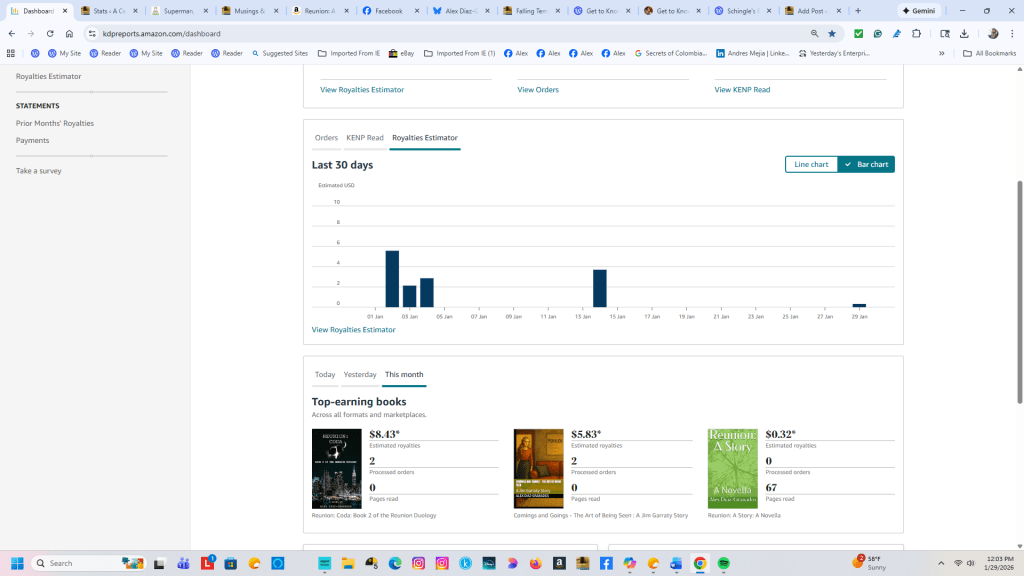The height and width of the screenshot is (576, 1024).
Task: Open Instagram from the taskbar
Action: point(442,565)
